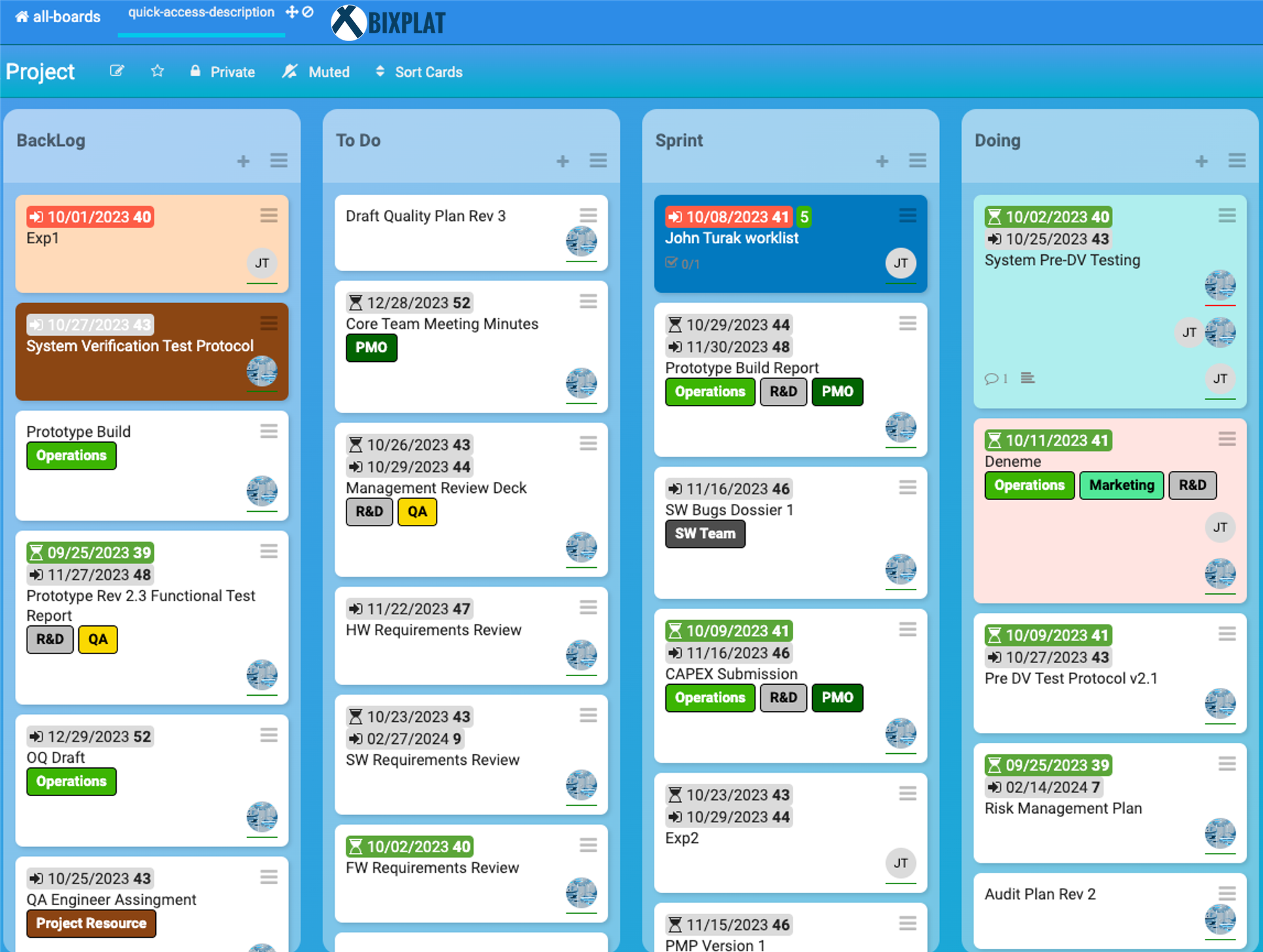The height and width of the screenshot is (952, 1263).
Task: Click the JT member avatar on Exp2 card
Action: 900,863
